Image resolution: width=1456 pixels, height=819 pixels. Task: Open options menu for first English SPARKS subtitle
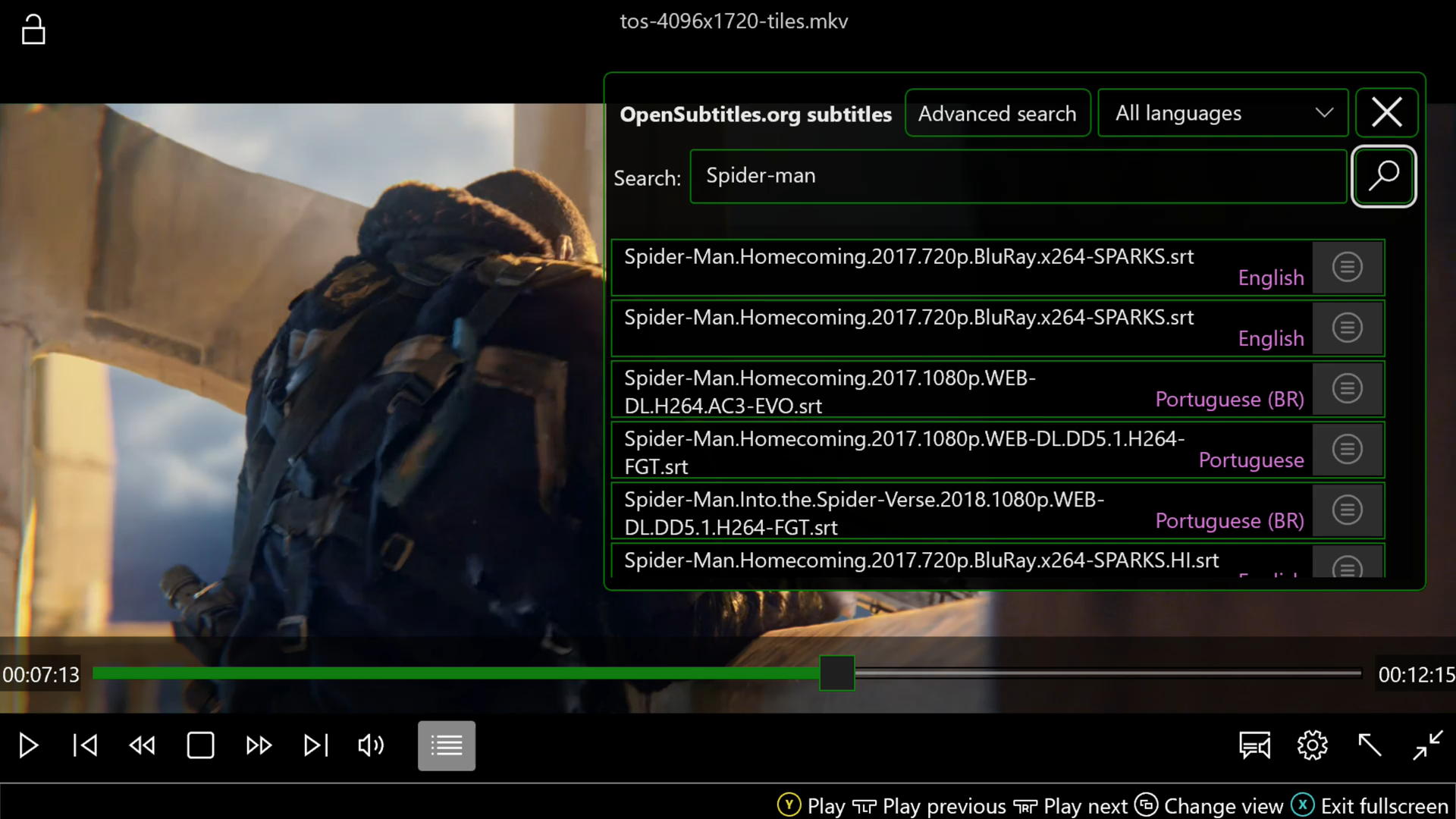pos(1347,267)
